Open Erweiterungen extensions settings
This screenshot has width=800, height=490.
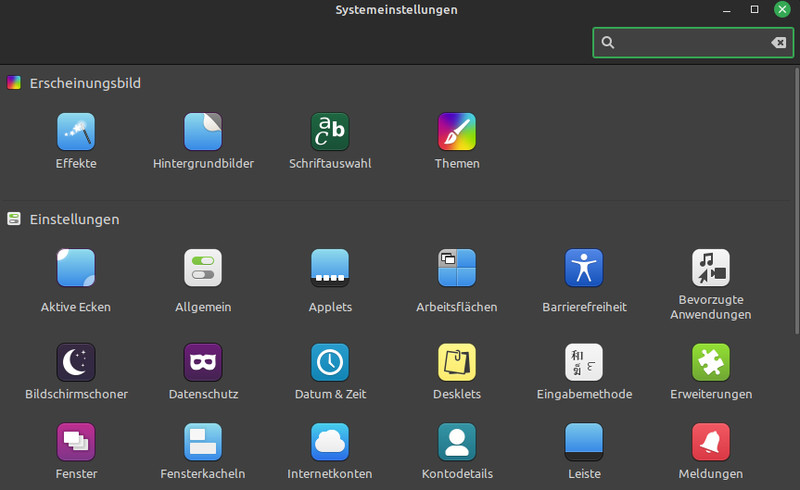(x=711, y=362)
